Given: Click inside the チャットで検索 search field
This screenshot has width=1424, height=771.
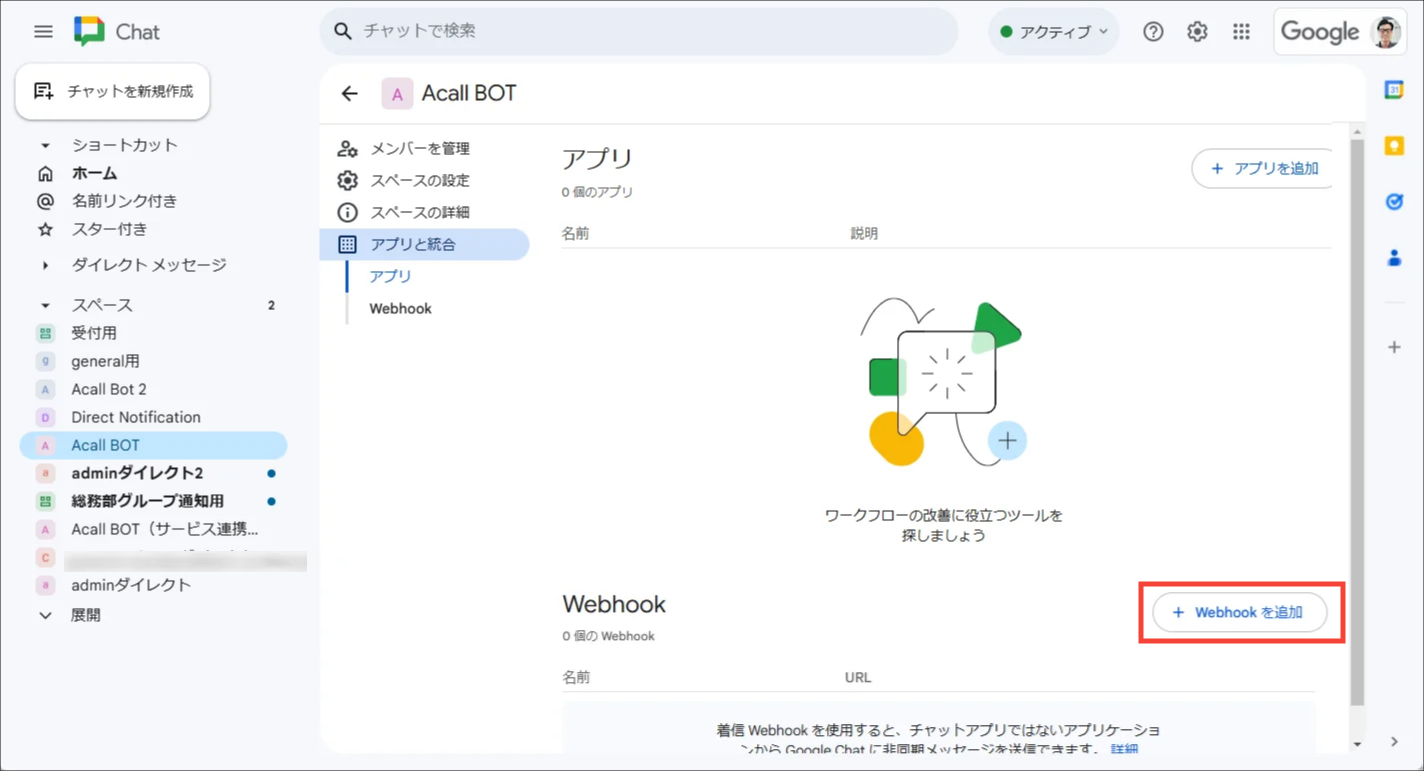Looking at the screenshot, I should (x=639, y=31).
